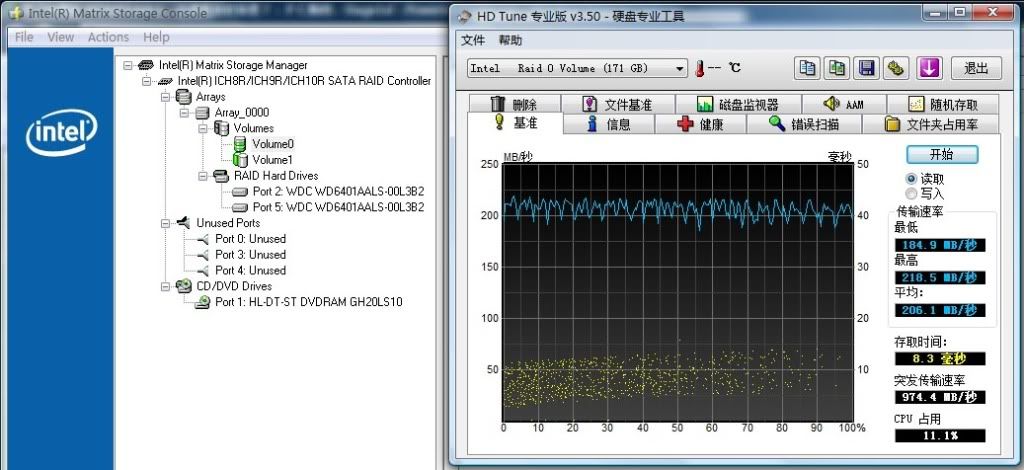Open the 文件 menu in HD Tune
This screenshot has width=1024, height=470.
tap(473, 40)
